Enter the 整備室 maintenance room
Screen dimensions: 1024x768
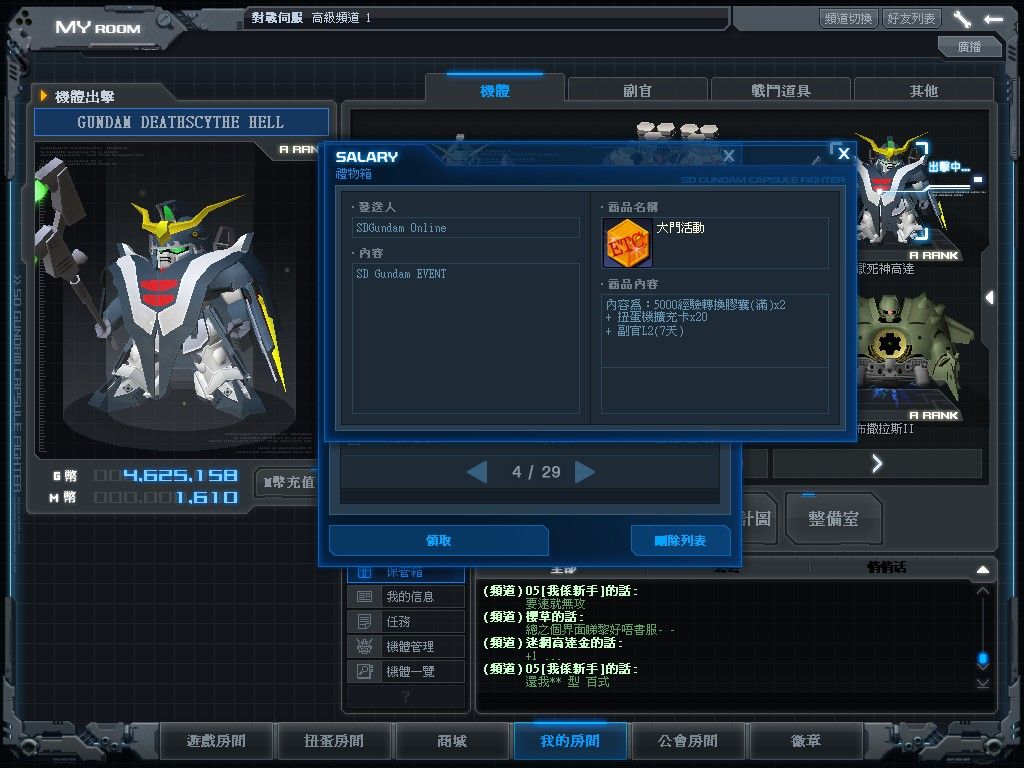[x=833, y=519]
